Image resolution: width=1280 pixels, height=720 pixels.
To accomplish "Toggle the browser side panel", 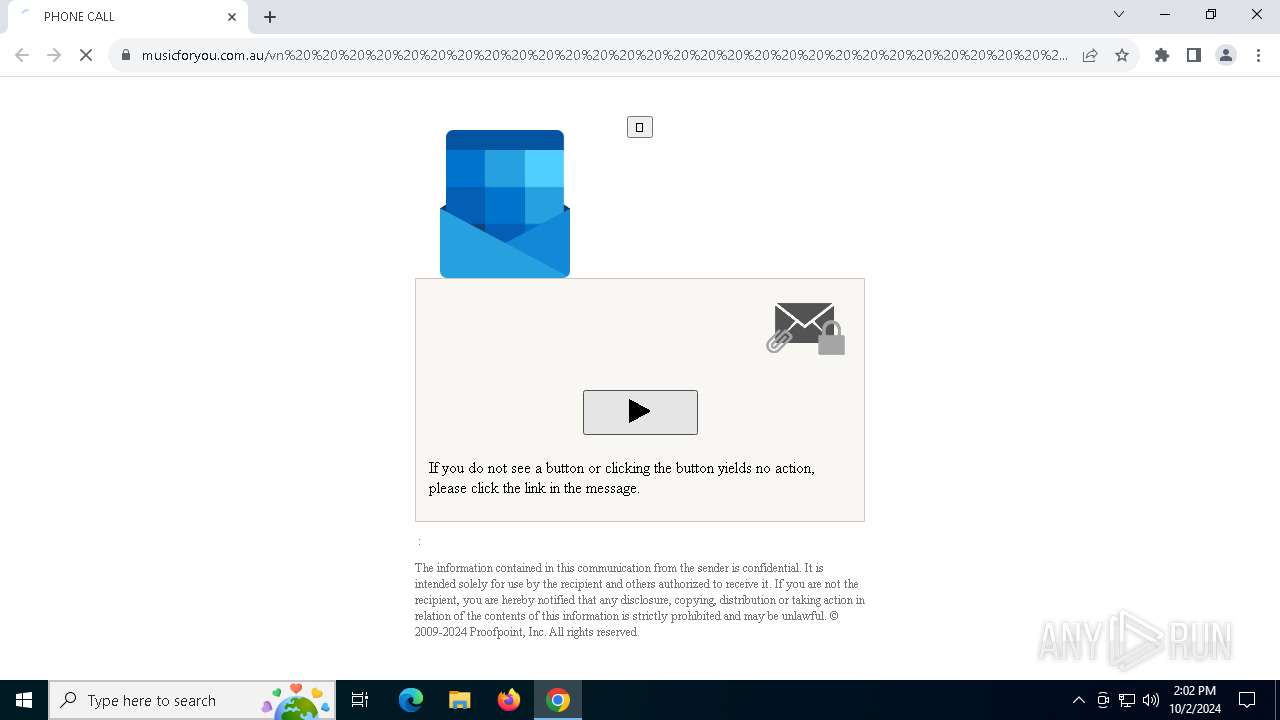I will click(1194, 55).
